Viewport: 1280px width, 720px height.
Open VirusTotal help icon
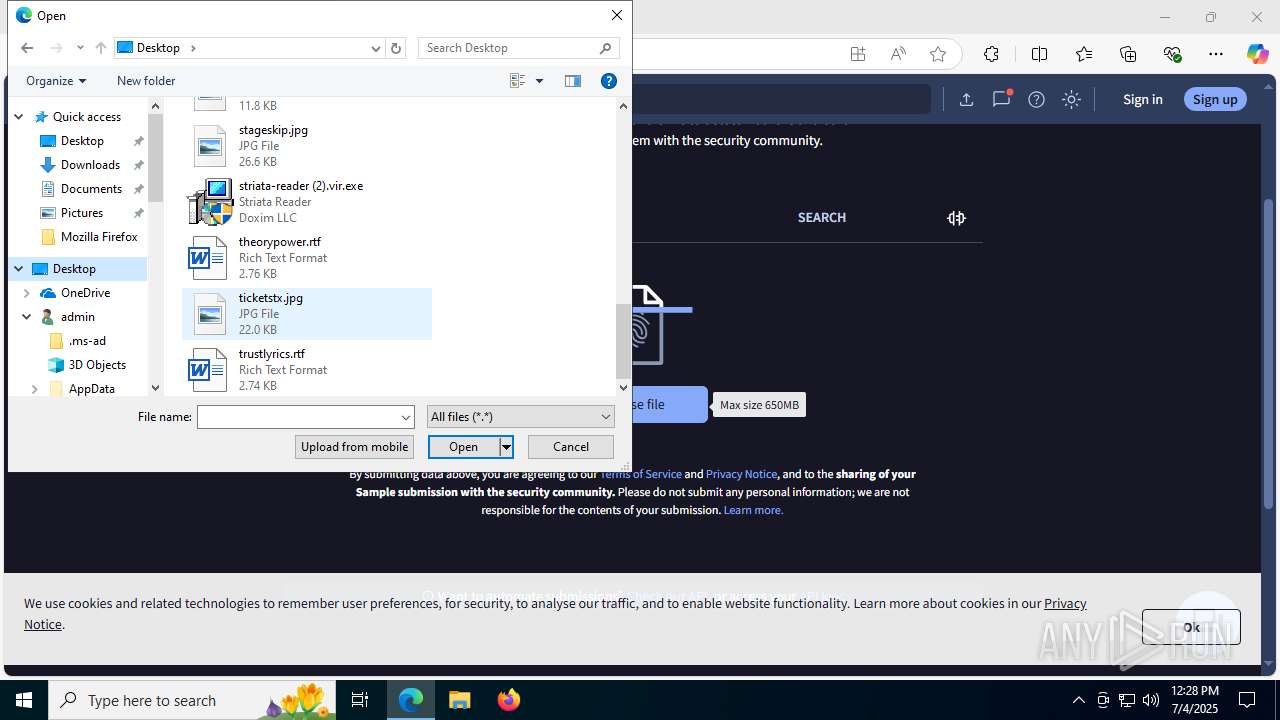click(1037, 99)
